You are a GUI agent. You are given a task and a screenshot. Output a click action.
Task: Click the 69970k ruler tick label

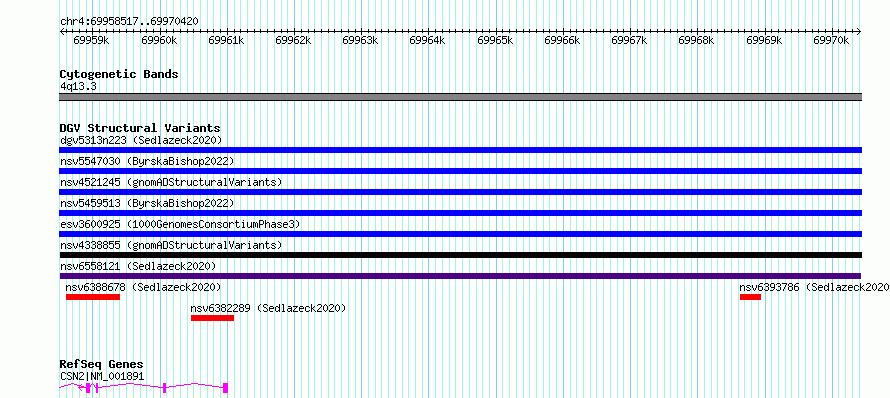[x=831, y=40]
